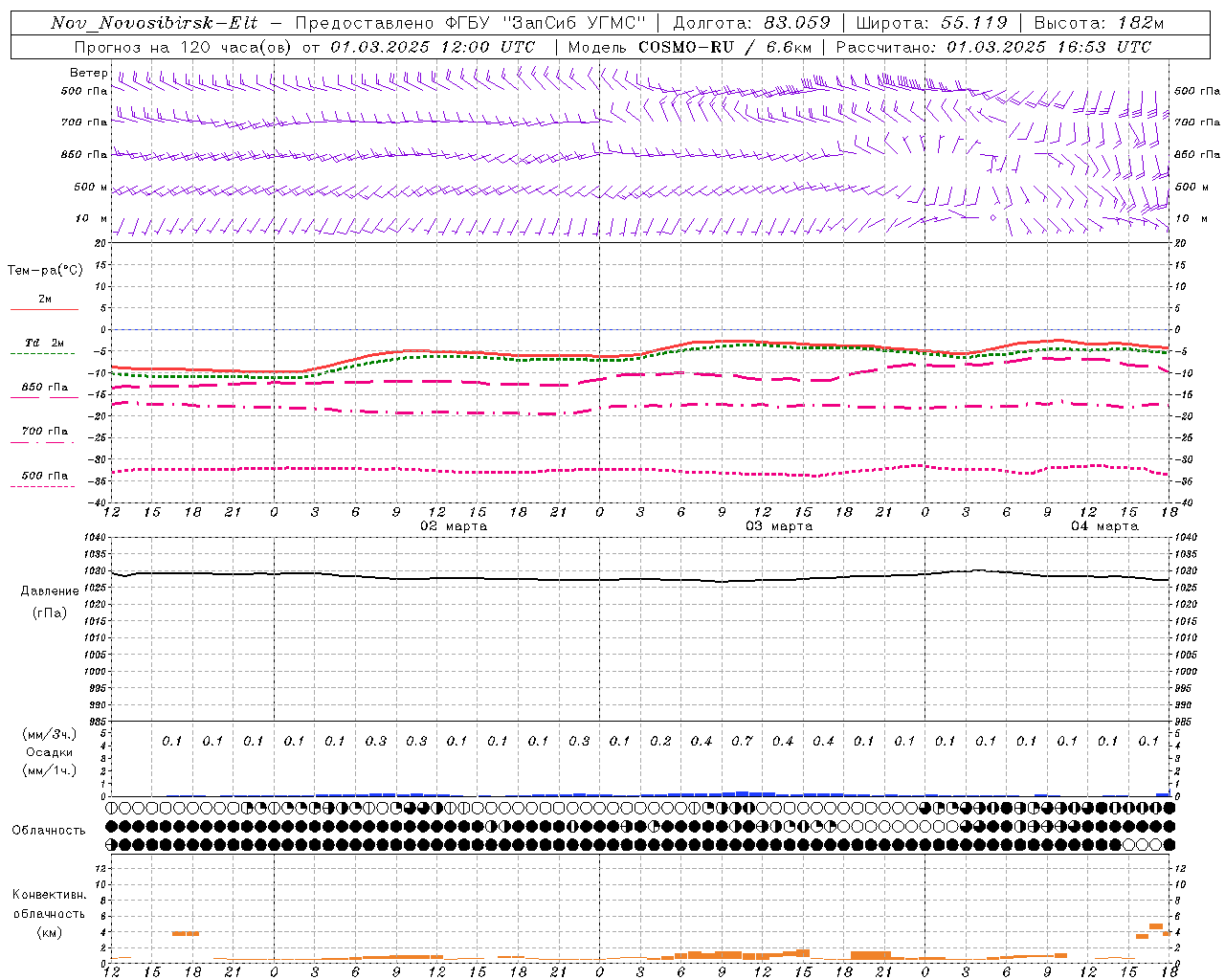Image resolution: width=1225 pixels, height=980 pixels.
Task: Click the "Конвективн." convective cloud label
Action: click(49, 895)
